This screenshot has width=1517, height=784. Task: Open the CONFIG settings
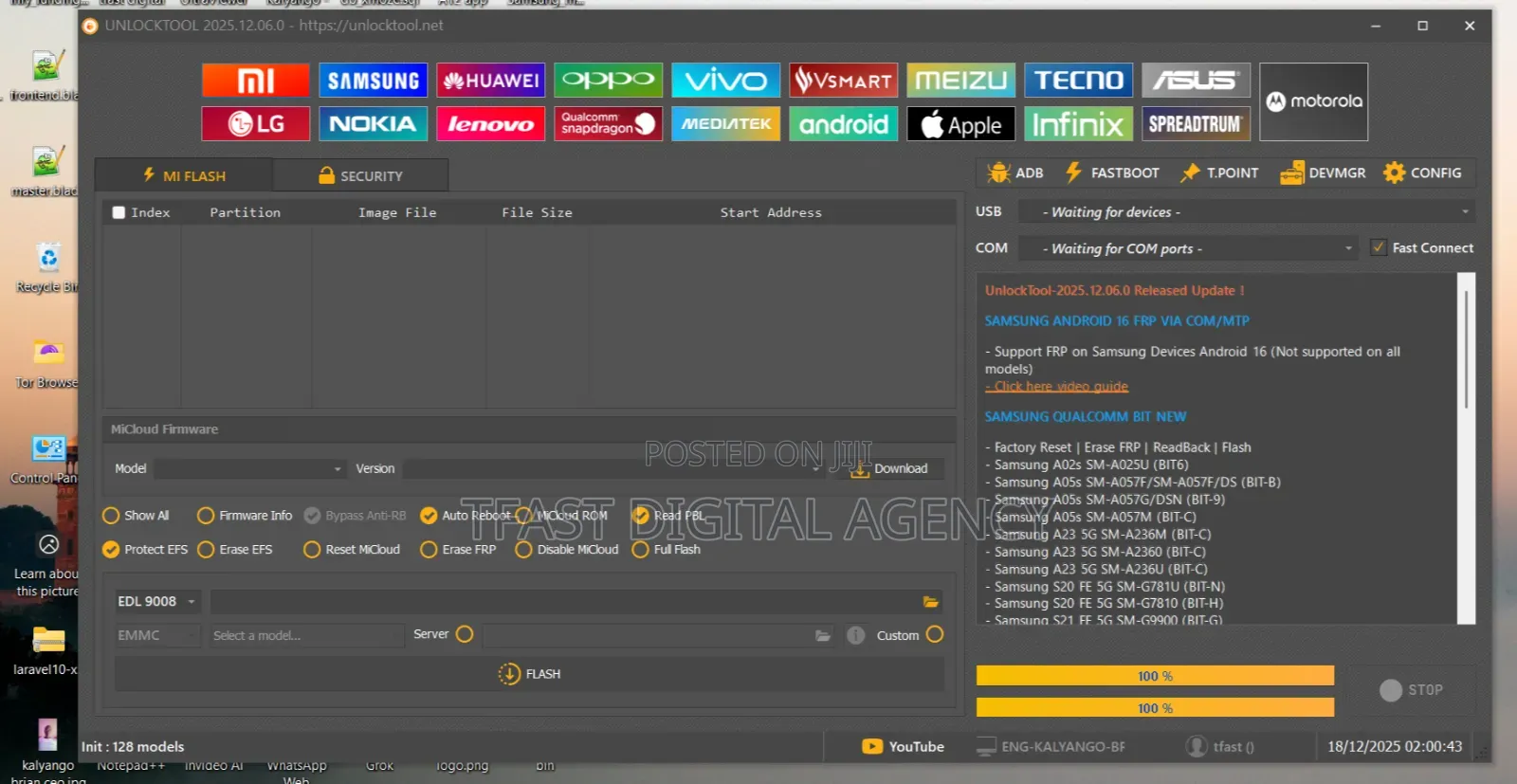click(1422, 173)
